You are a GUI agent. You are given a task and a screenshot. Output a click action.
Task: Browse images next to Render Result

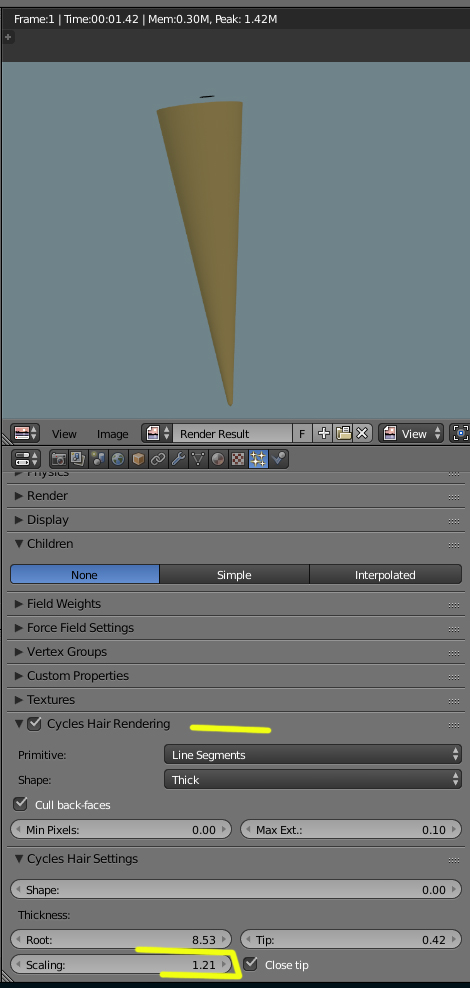coord(158,434)
